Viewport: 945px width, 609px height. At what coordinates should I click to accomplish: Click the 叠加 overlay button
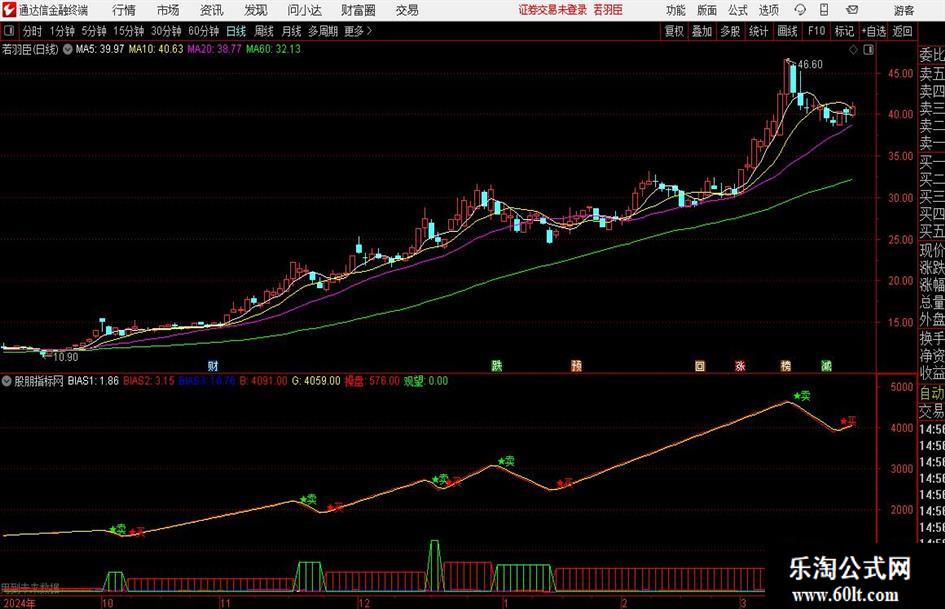[702, 31]
